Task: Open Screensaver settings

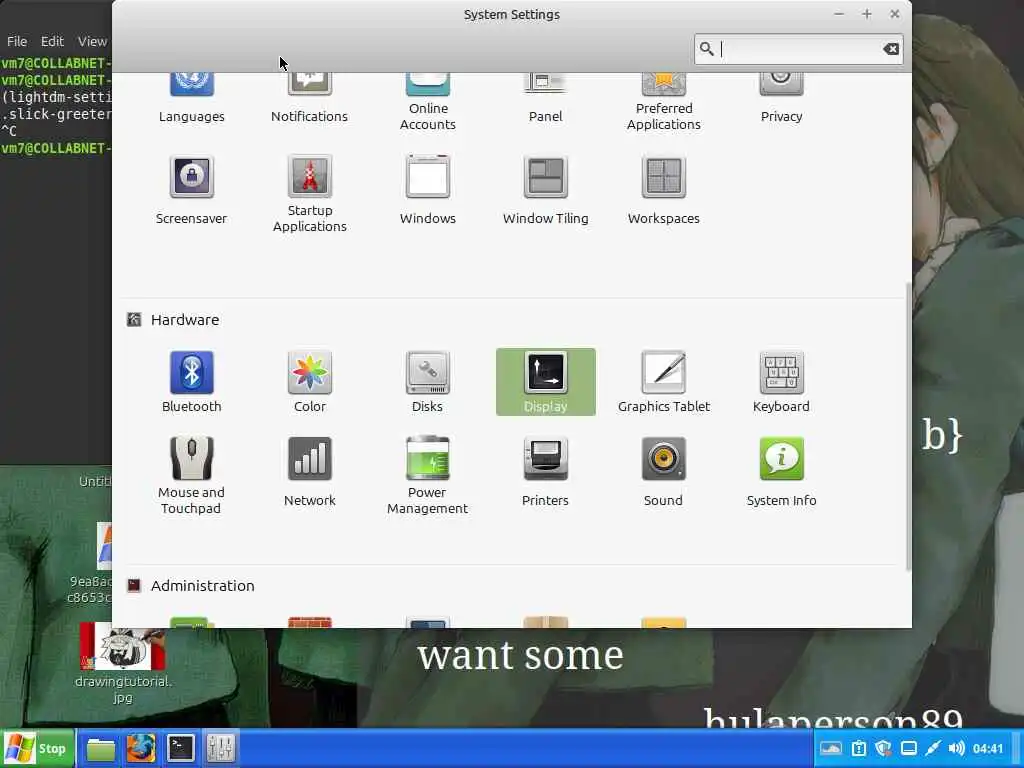Action: (x=191, y=190)
